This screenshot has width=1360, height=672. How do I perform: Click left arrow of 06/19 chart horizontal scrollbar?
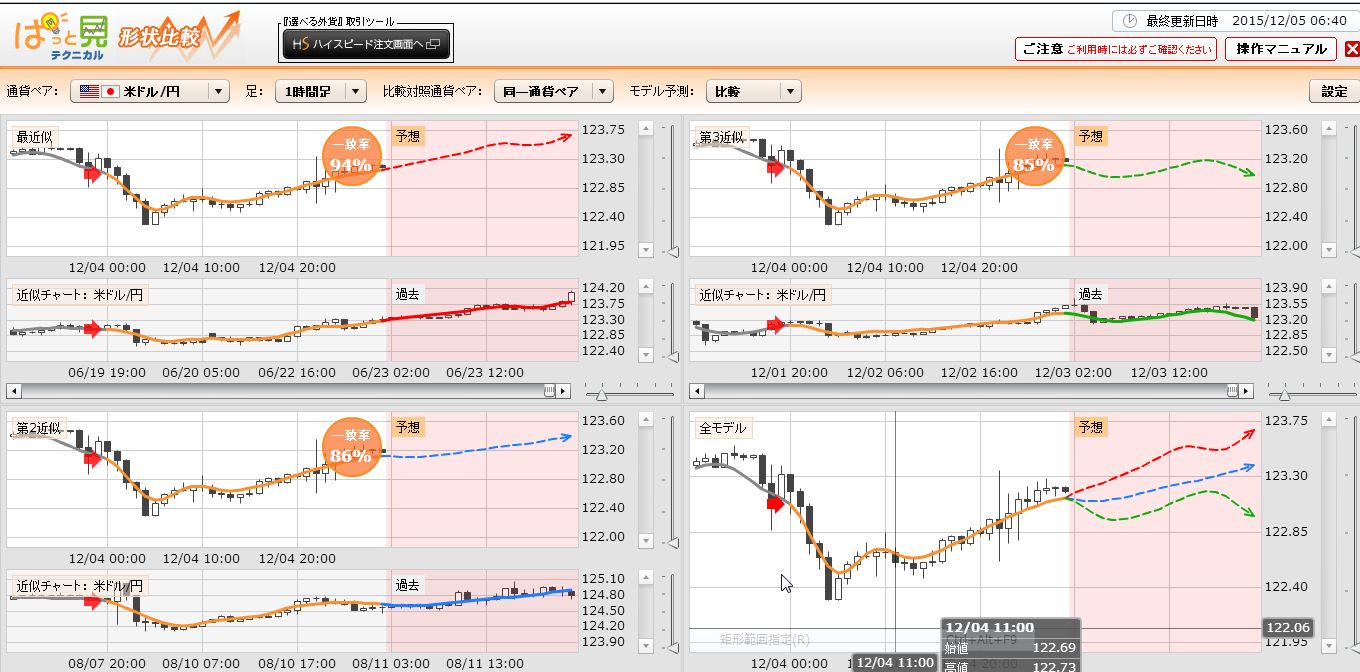click(12, 390)
